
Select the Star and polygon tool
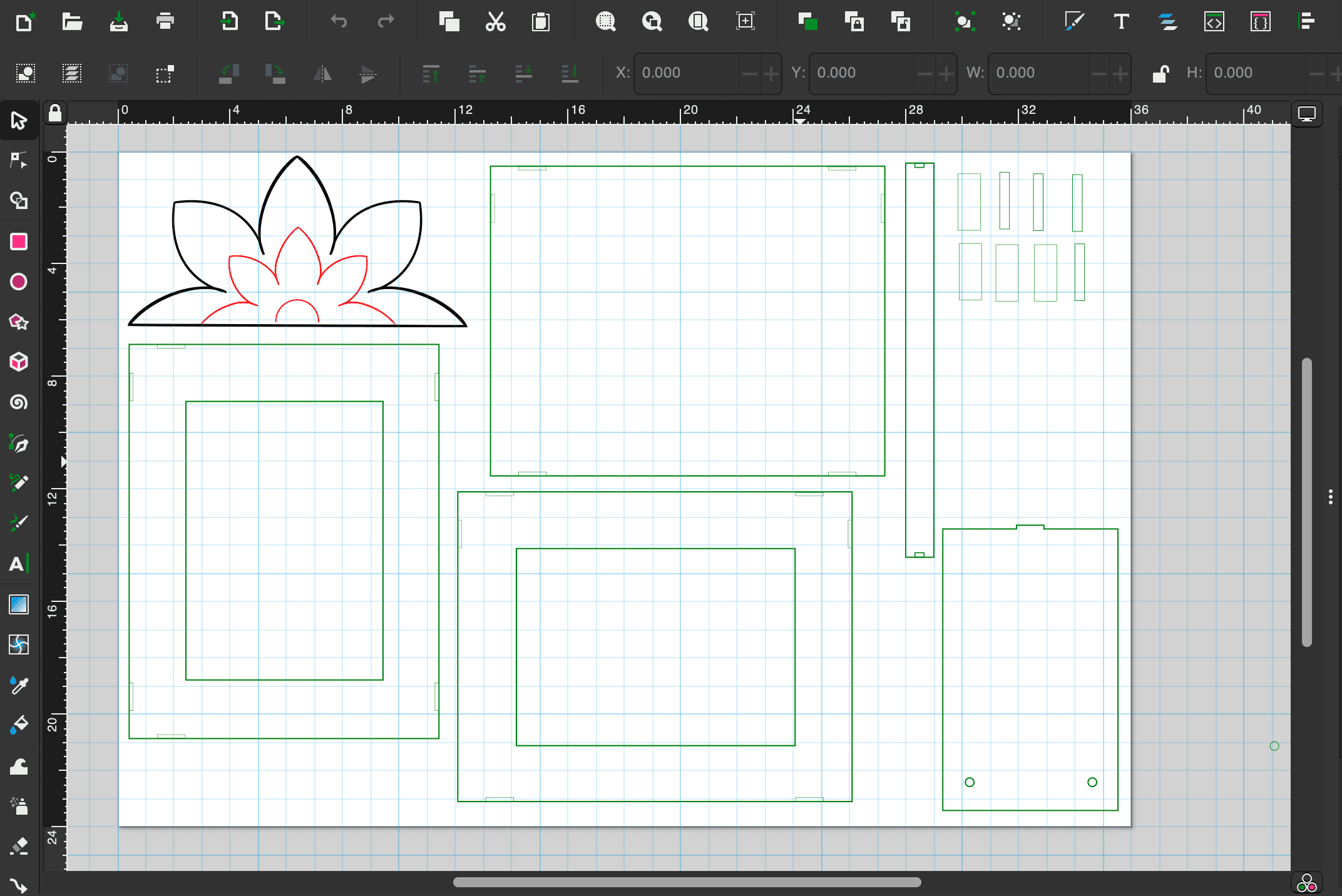coord(19,322)
